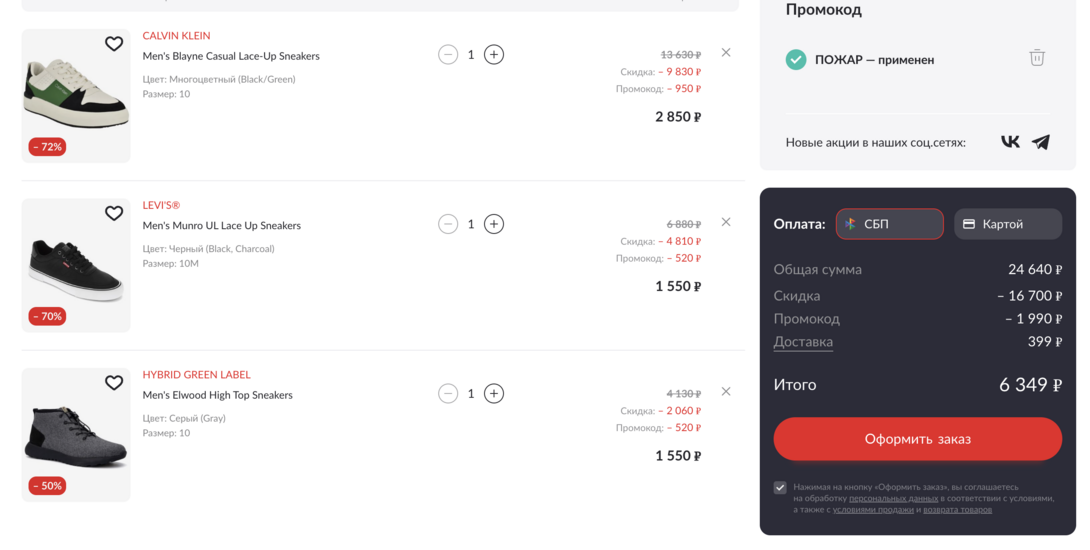The image size is (1090, 550).
Task: Increase Hybrid Green Label sneakers quantity
Action: 494,393
